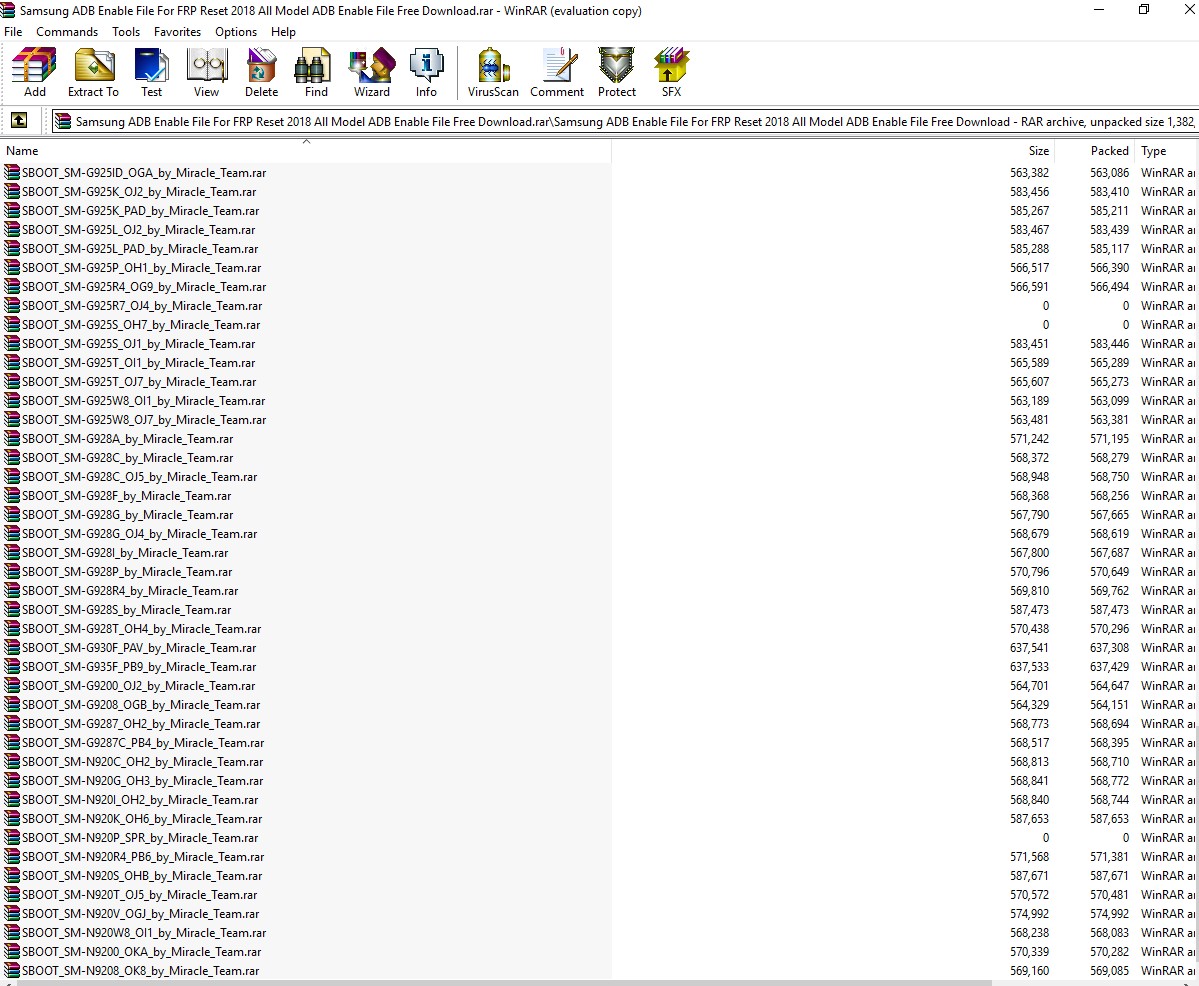1199x986 pixels.
Task: Select SBOOT_SM-G925R4_OG9_by_Miracle_Team.rar
Action: (144, 287)
